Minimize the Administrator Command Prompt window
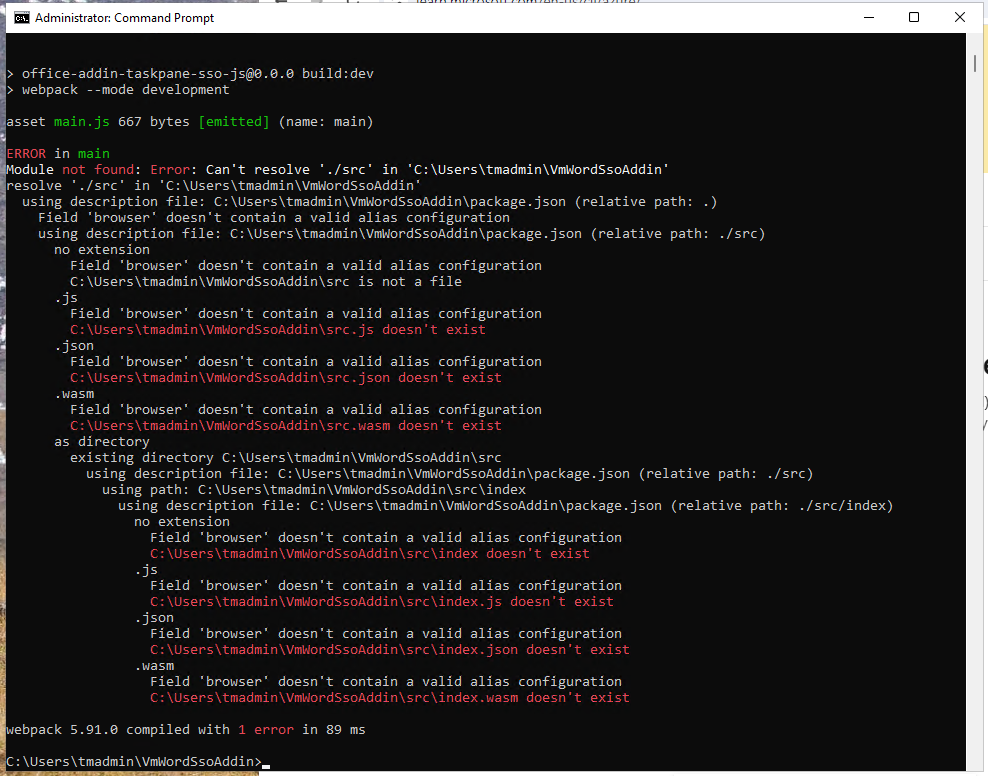Image resolution: width=988 pixels, height=776 pixels. pyautogui.click(x=869, y=18)
